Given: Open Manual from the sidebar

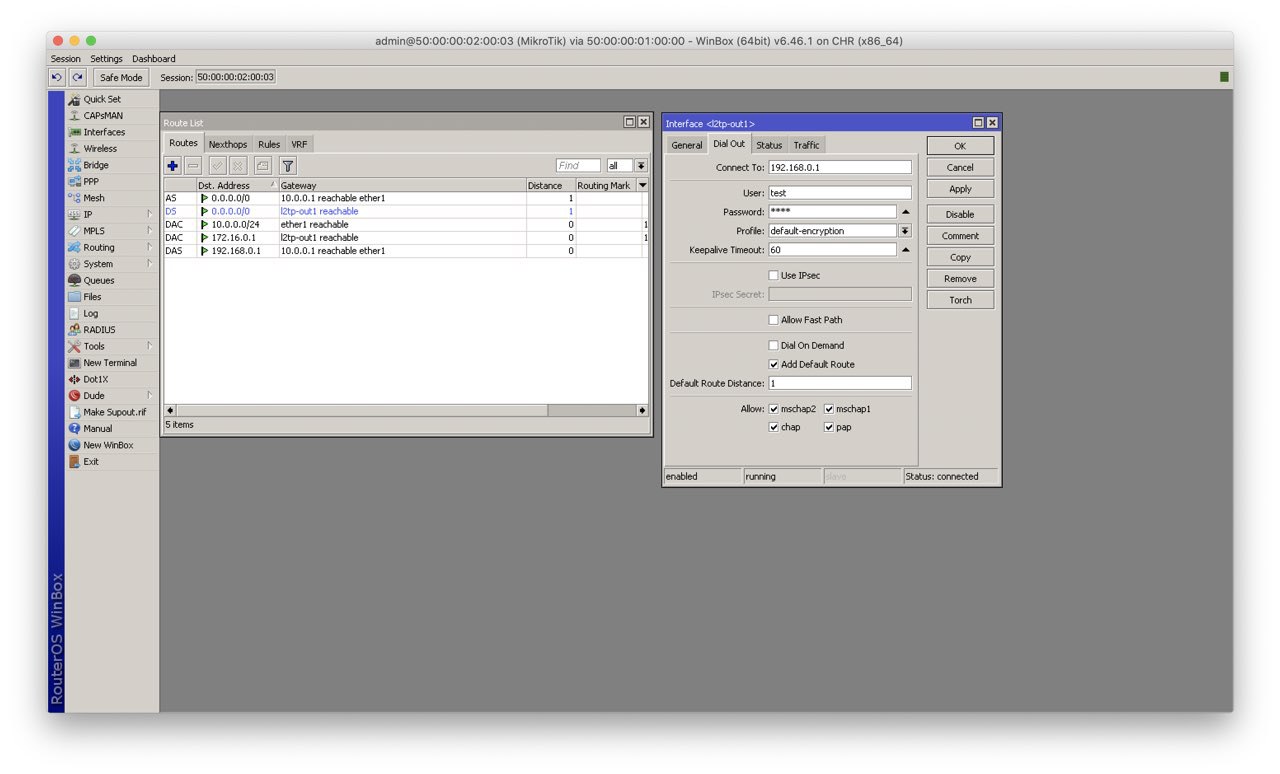Looking at the screenshot, I should tap(98, 429).
